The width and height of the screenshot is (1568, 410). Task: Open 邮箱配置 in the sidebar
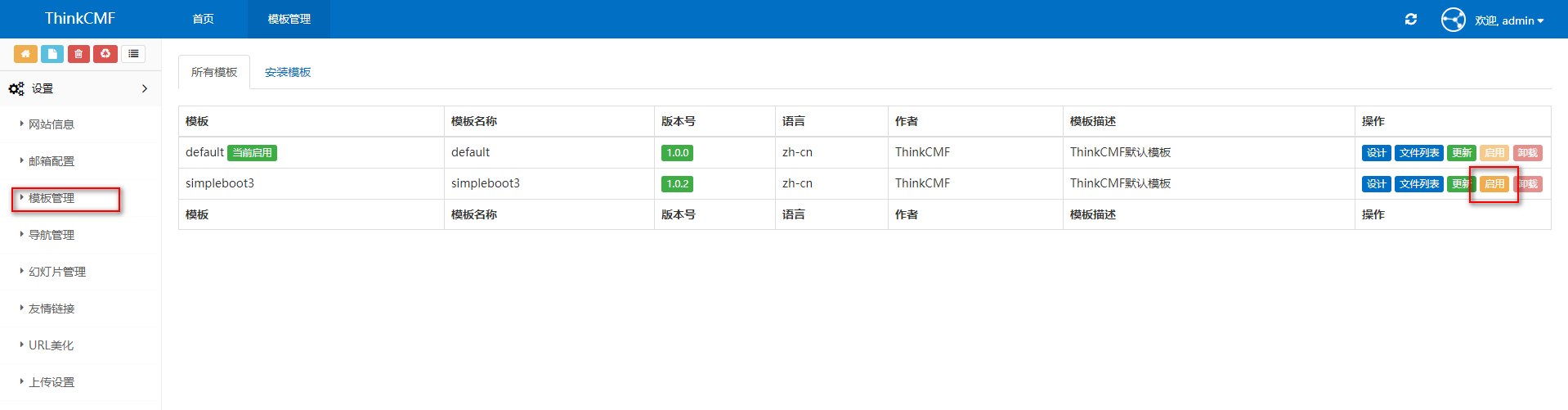[x=52, y=161]
